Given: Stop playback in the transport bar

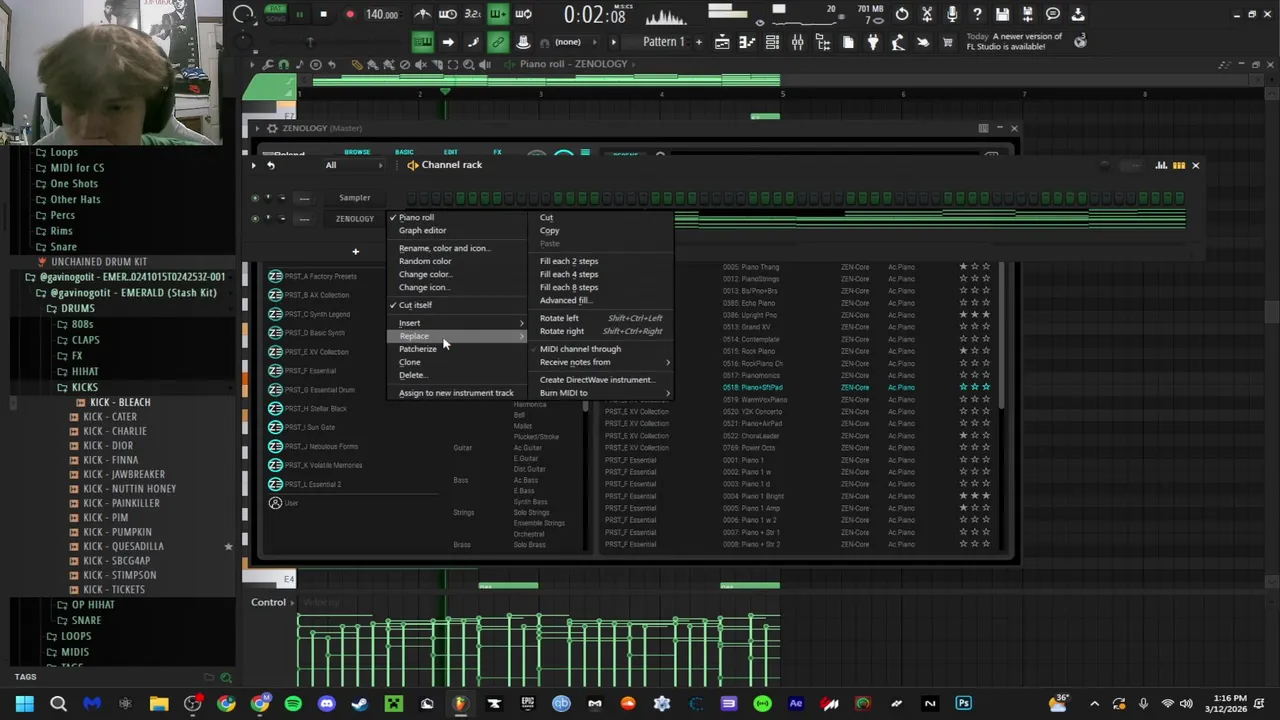Looking at the screenshot, I should (x=323, y=14).
